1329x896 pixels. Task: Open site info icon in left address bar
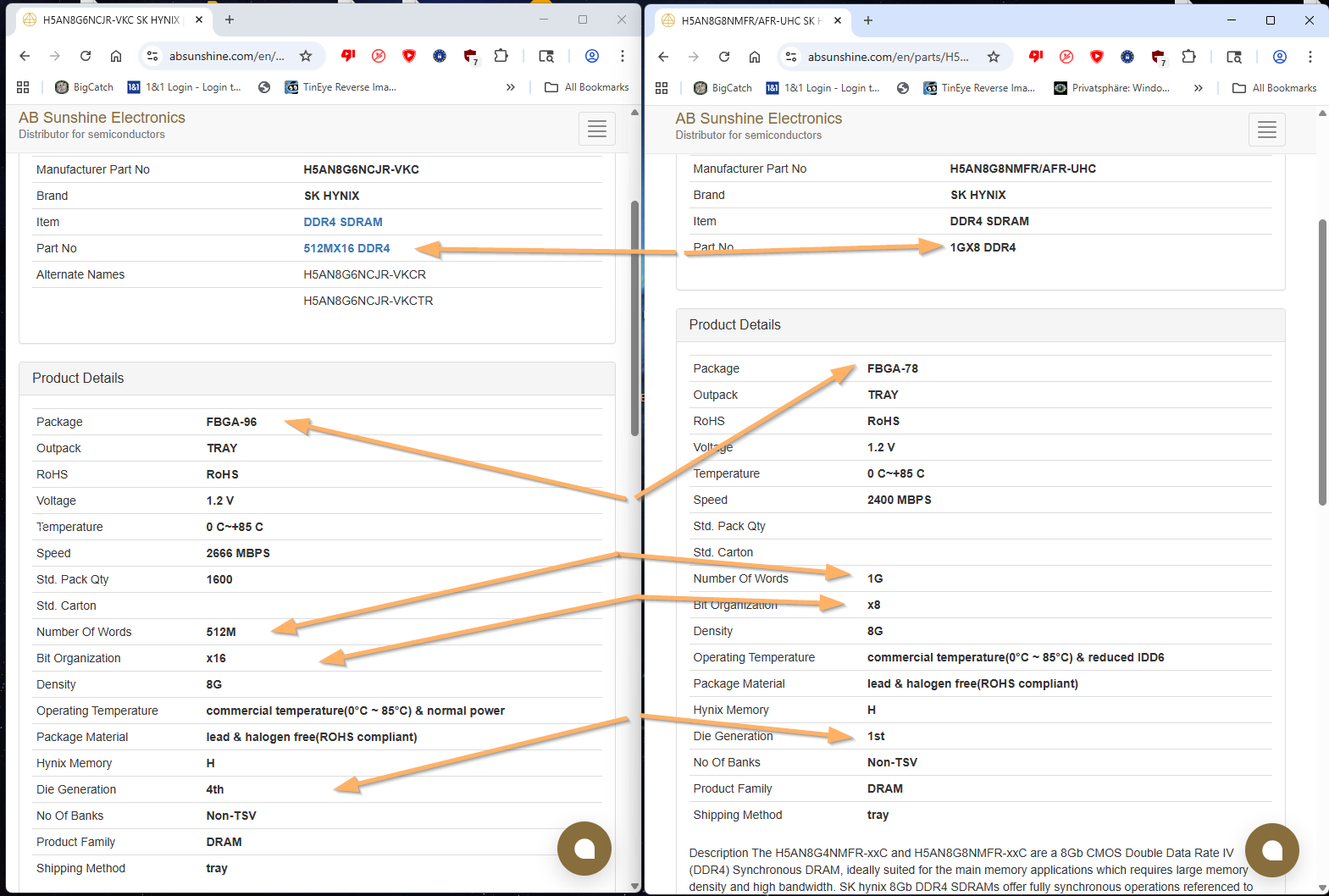tap(152, 56)
